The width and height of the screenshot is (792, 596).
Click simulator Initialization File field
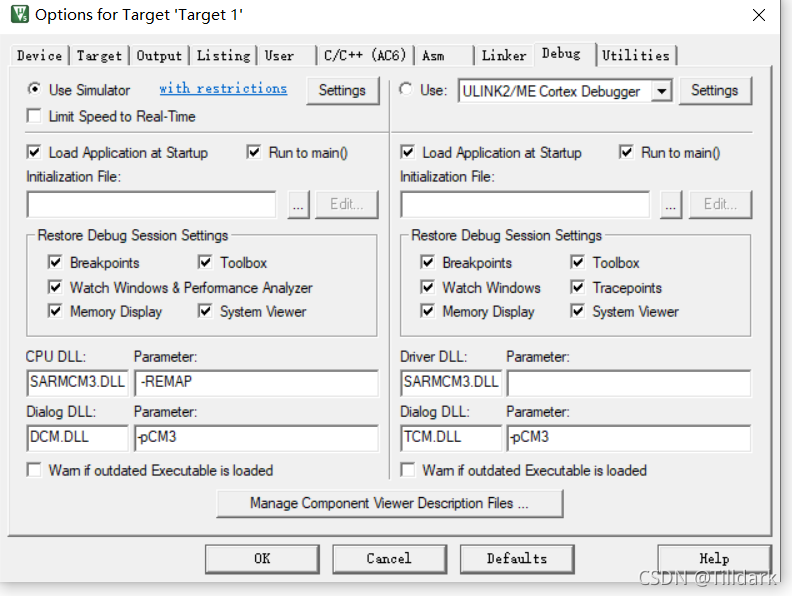(x=152, y=205)
